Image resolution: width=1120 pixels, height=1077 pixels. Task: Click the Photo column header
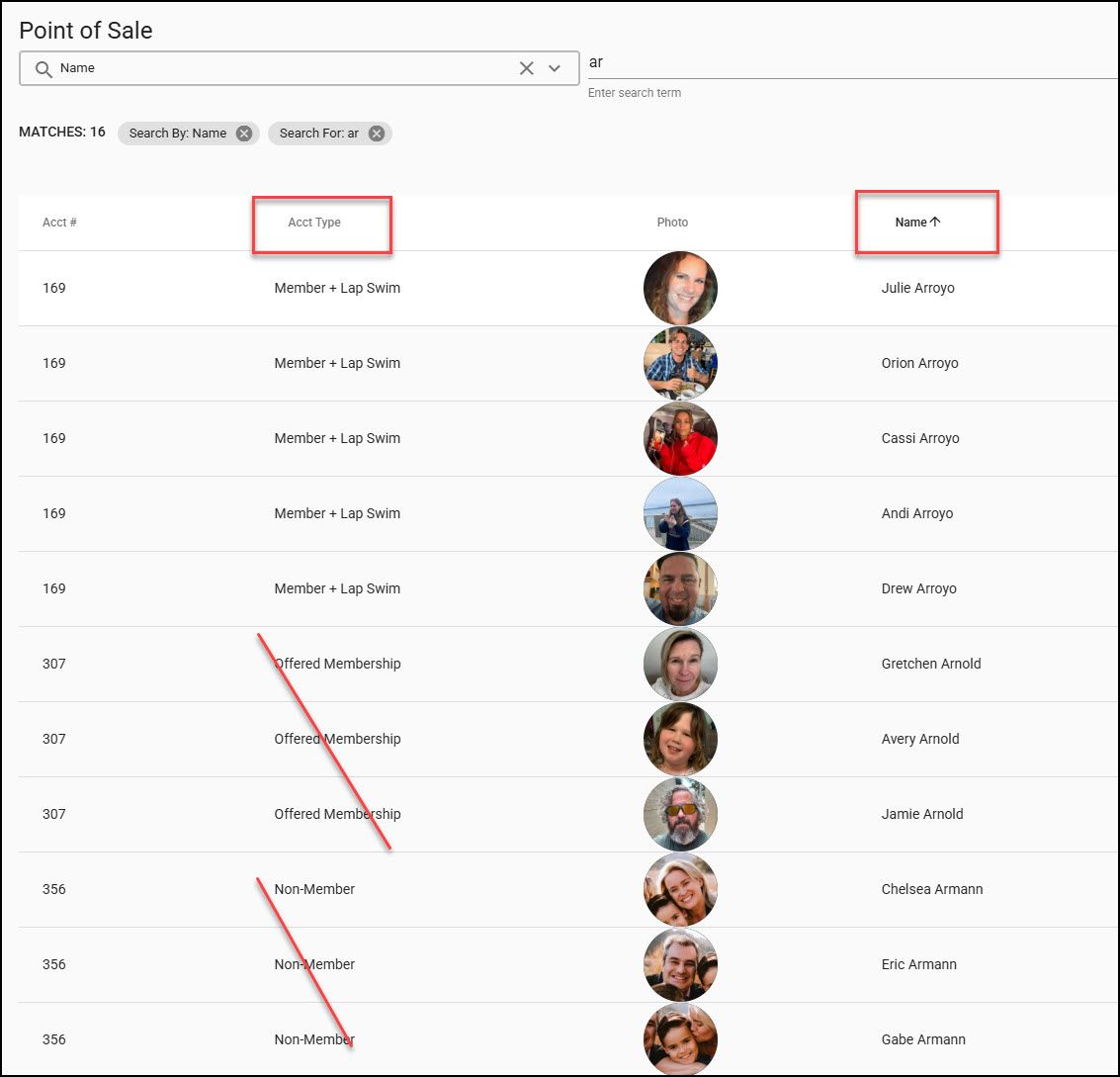(672, 223)
